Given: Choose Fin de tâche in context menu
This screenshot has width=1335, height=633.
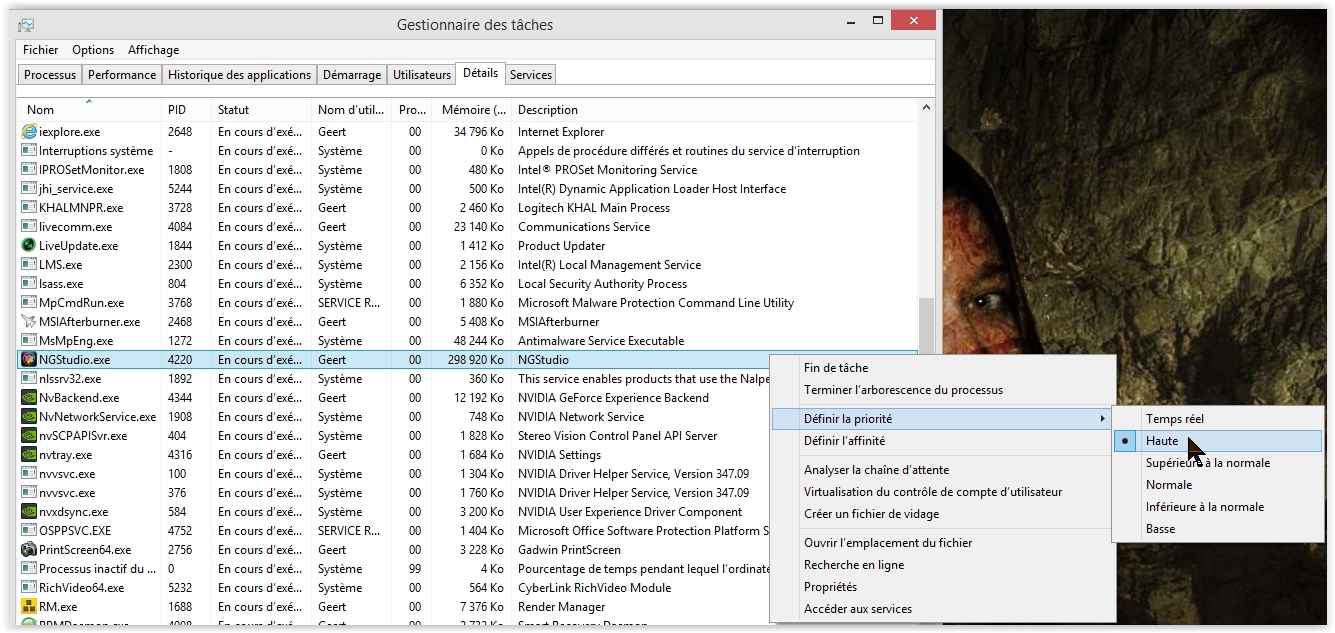Looking at the screenshot, I should (942, 368).
